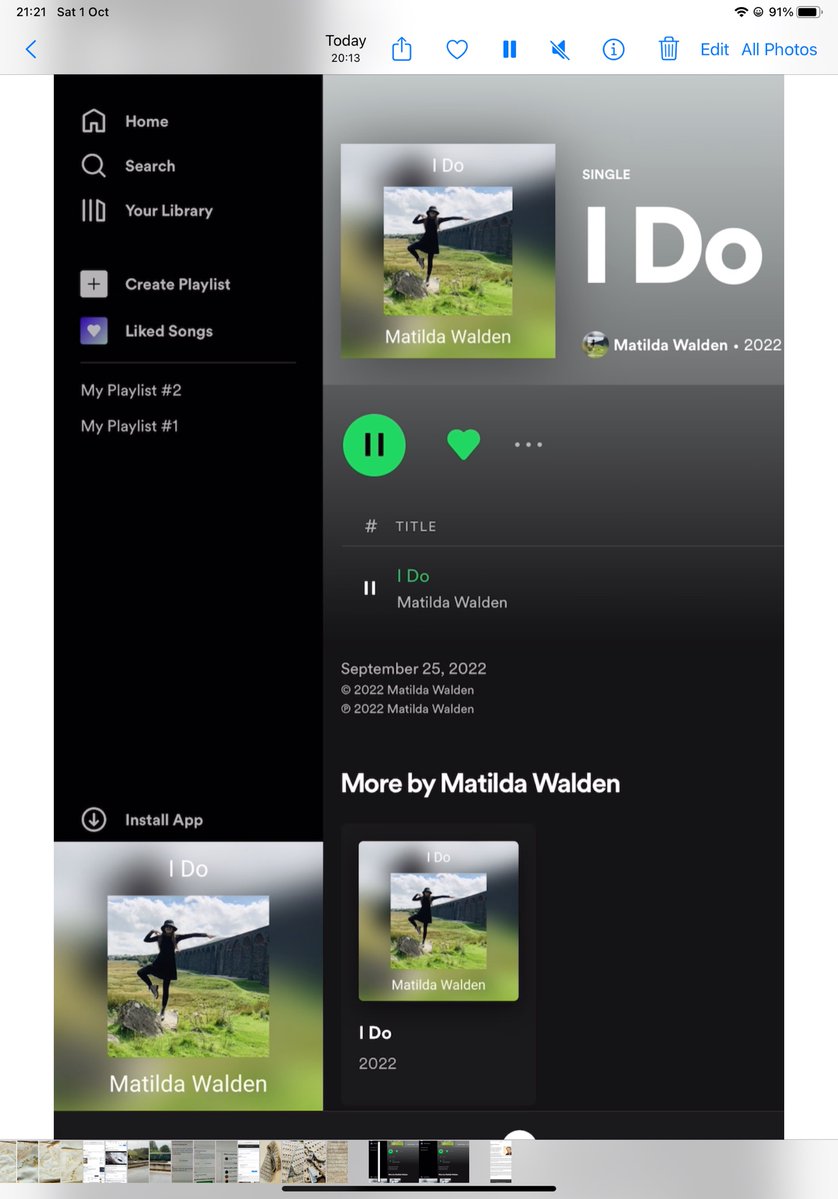The height and width of the screenshot is (1199, 838).
Task: Open the Spotify Home icon
Action: point(93,121)
